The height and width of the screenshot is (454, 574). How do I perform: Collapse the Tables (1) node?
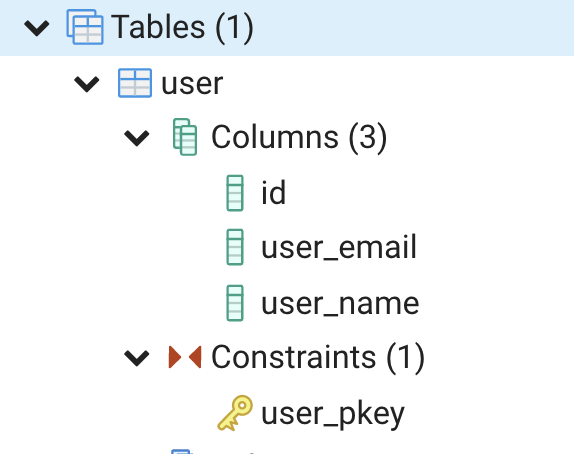click(x=37, y=28)
